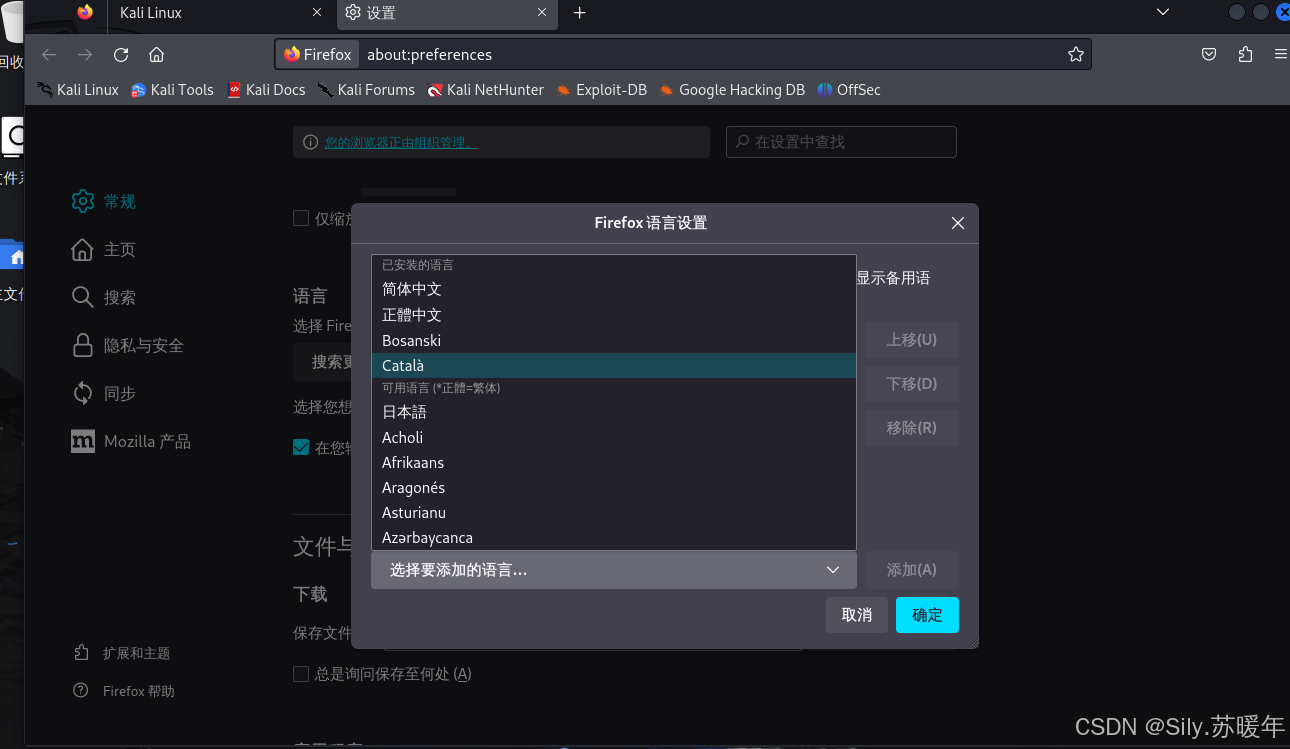
Task: Click the 下移(D) button
Action: click(912, 384)
